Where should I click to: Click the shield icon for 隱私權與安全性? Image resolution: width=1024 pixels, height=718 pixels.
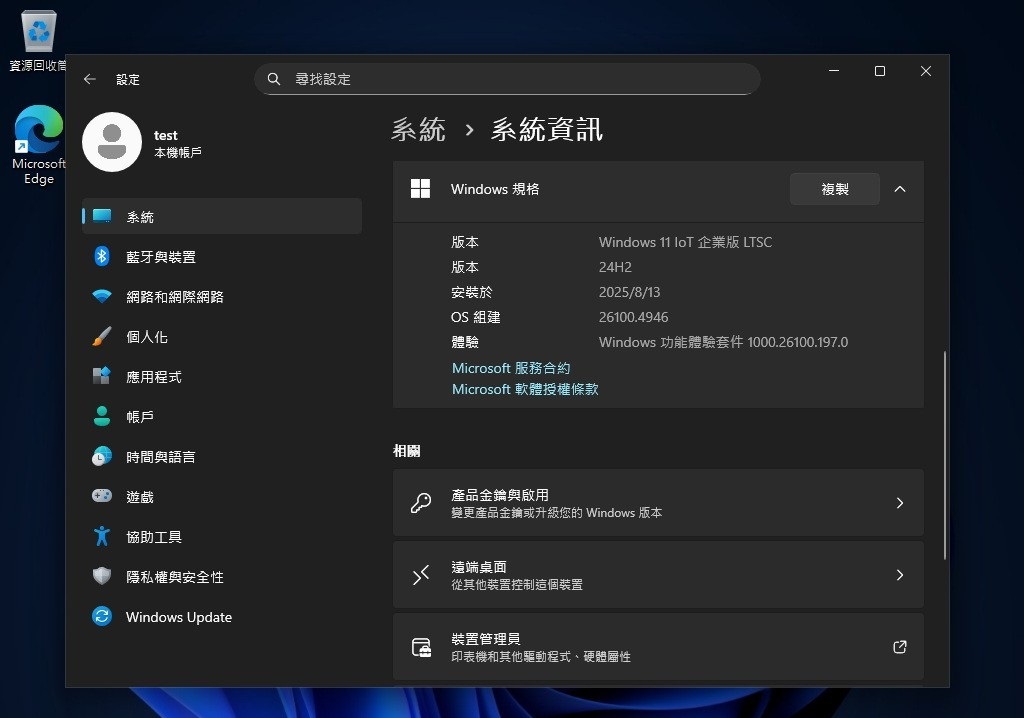102,576
